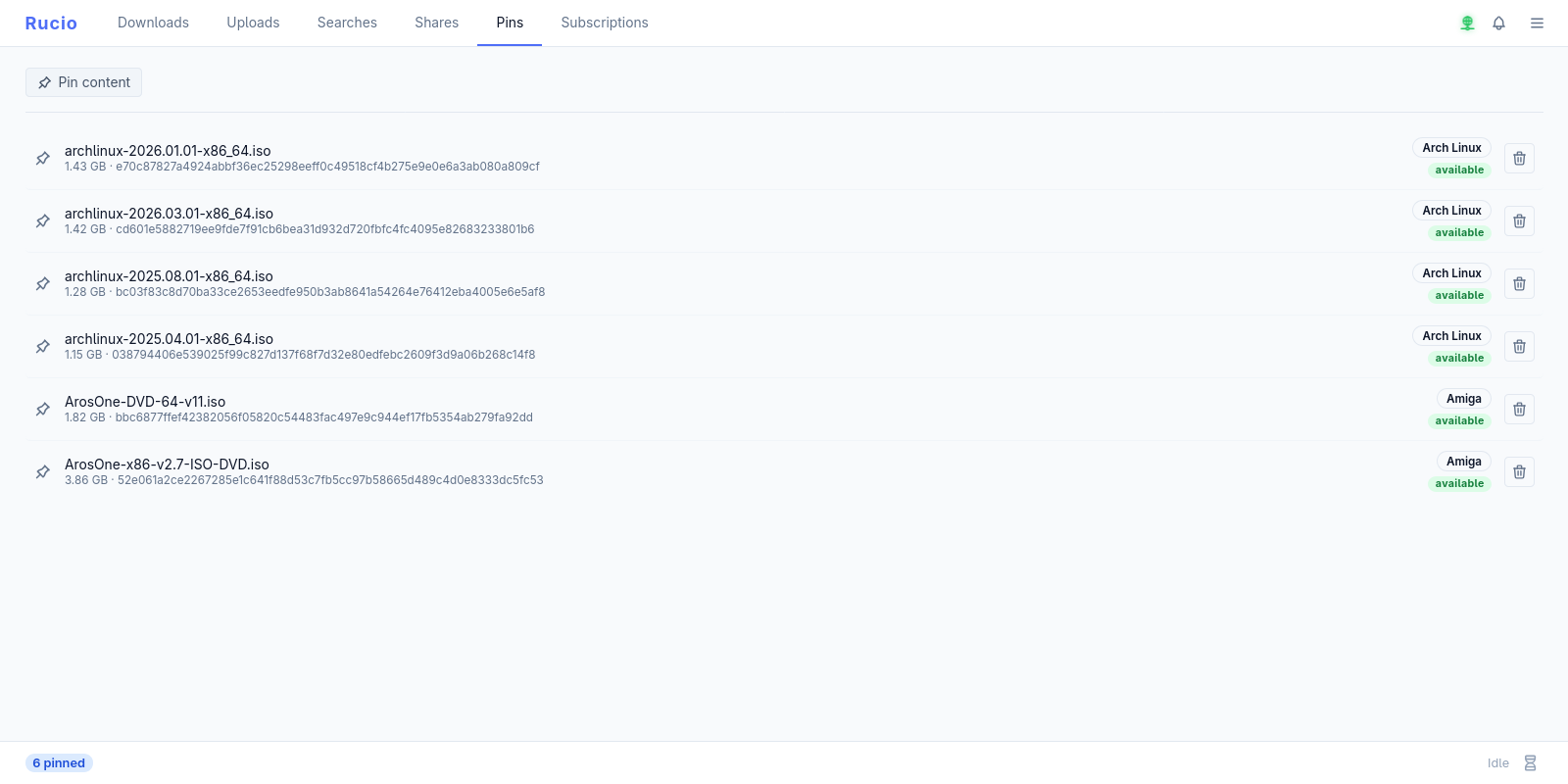Select file name archlinux-2026.03.01-x86_64.iso
This screenshot has height=784, width=1568.
point(169,214)
